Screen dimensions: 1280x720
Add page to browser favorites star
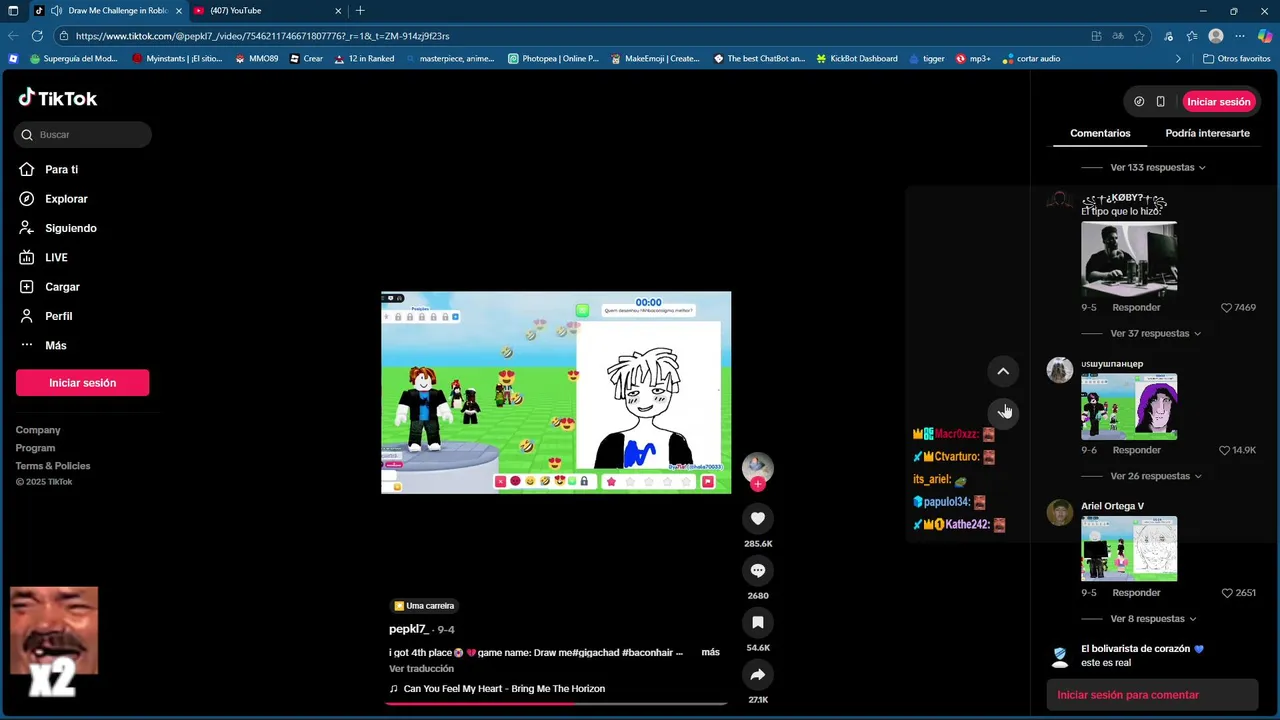(1139, 35)
